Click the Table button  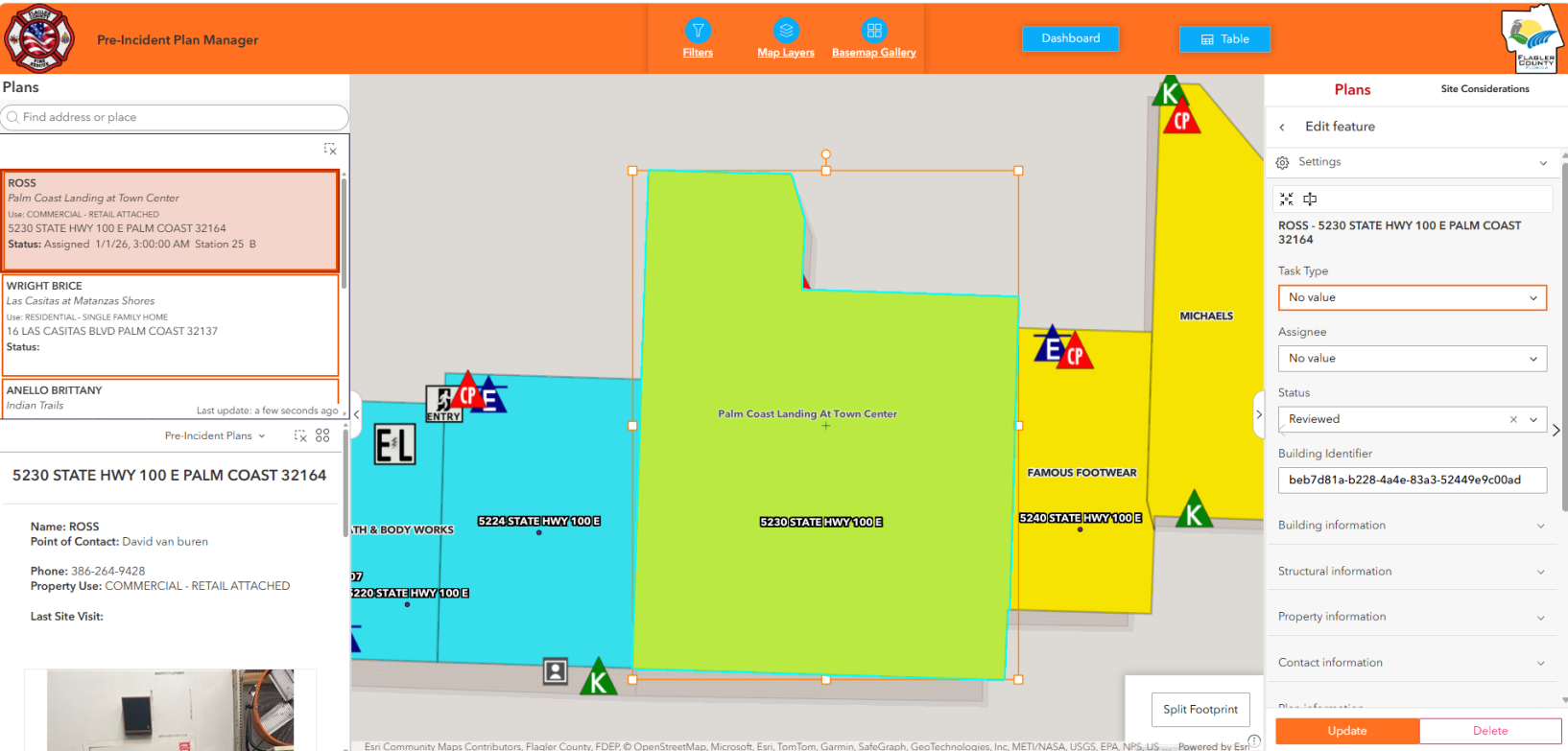point(1224,39)
